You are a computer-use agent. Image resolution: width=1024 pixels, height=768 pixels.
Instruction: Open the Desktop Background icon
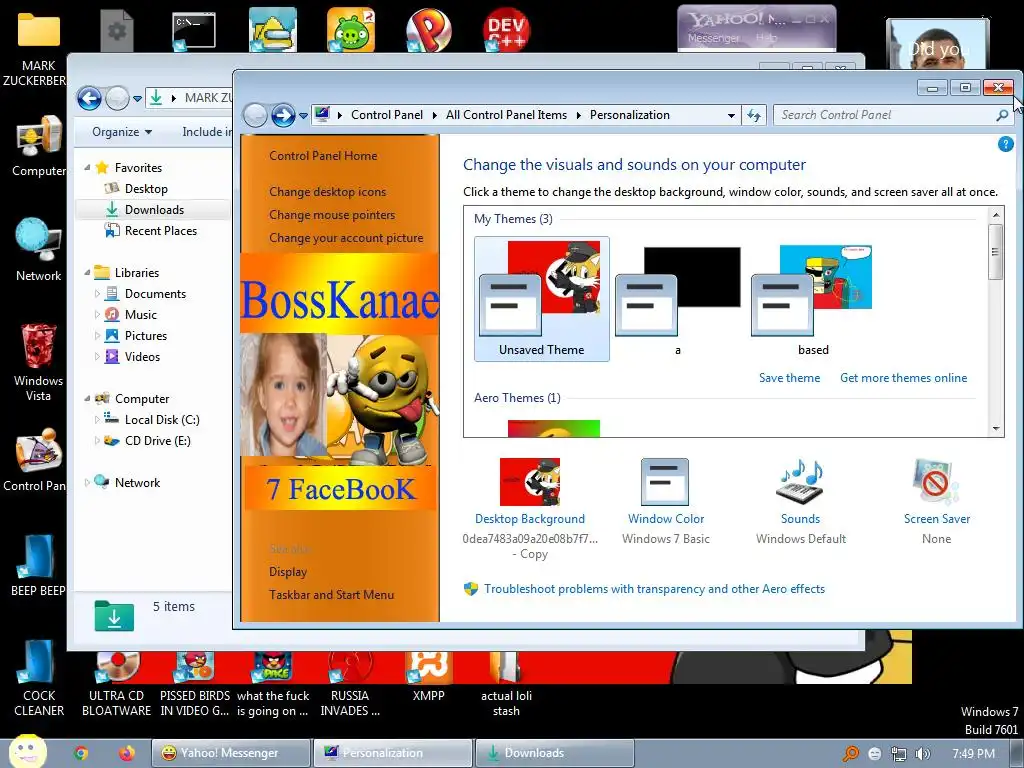pos(530,482)
